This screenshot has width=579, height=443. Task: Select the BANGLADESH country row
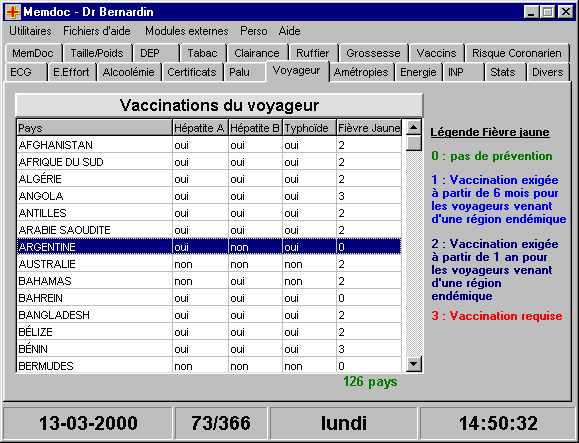pos(209,315)
